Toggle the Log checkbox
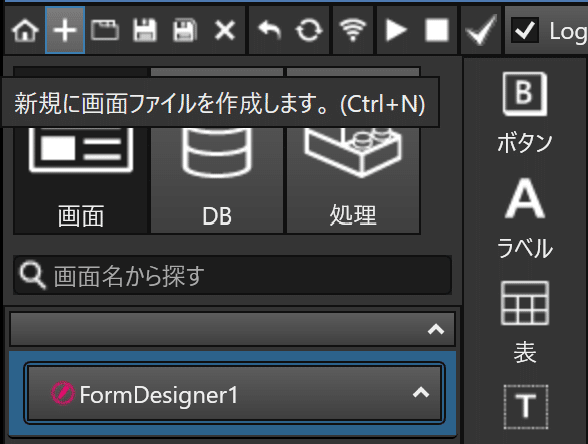This screenshot has height=444, width=588. [525, 31]
